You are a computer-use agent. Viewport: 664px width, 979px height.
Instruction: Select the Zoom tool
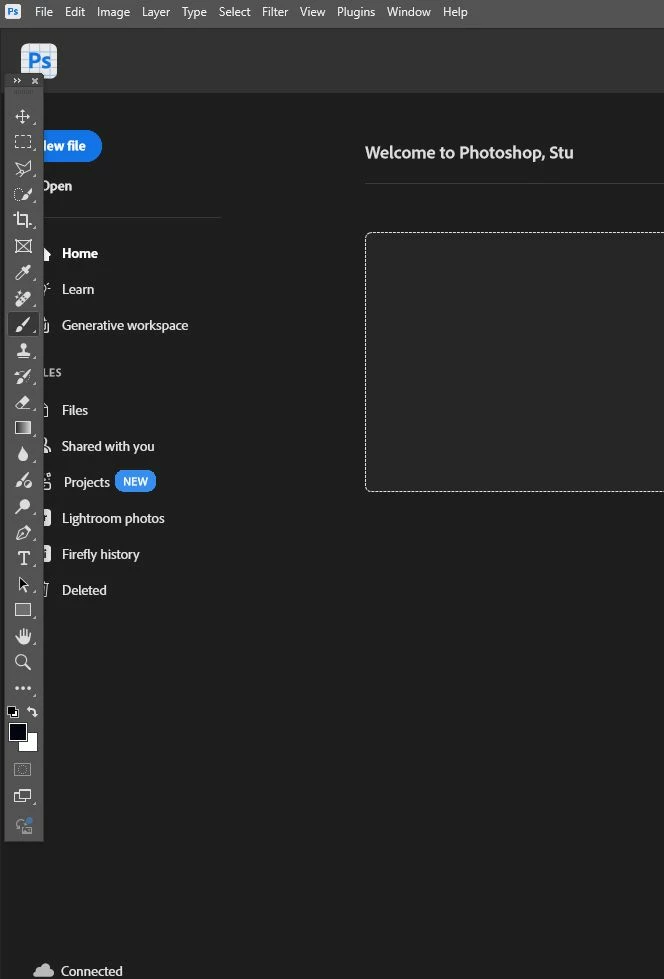point(23,662)
